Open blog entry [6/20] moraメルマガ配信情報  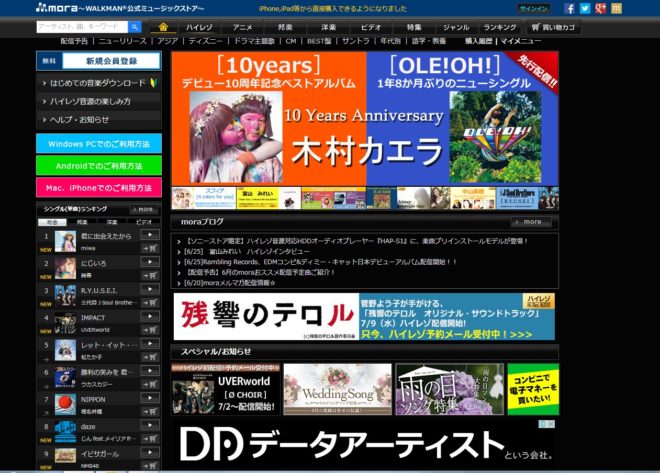click(230, 283)
